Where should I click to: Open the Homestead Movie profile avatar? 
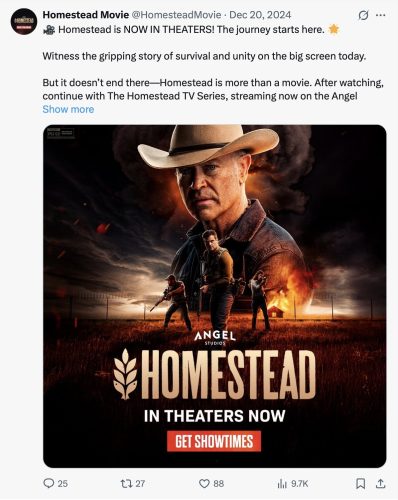23,21
